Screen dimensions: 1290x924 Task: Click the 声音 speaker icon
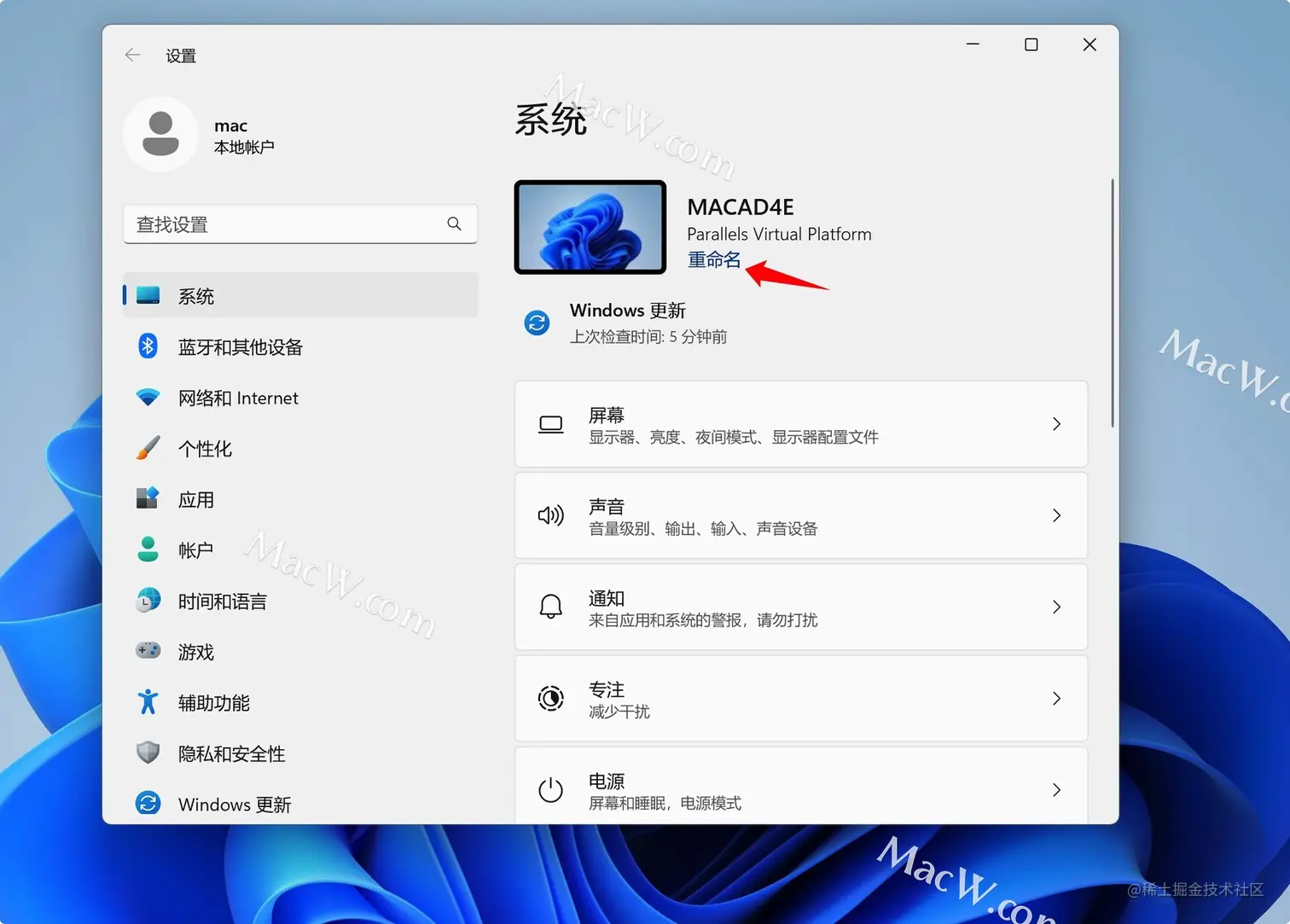pos(551,515)
